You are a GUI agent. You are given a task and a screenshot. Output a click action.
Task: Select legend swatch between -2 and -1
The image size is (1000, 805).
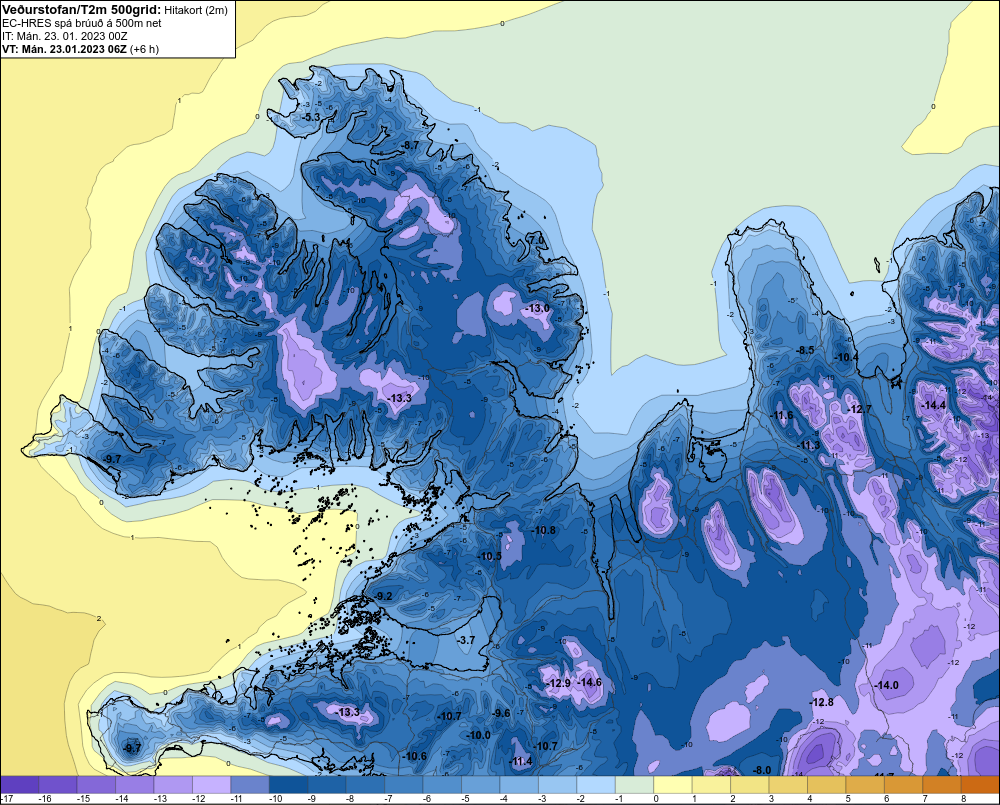[x=596, y=785]
